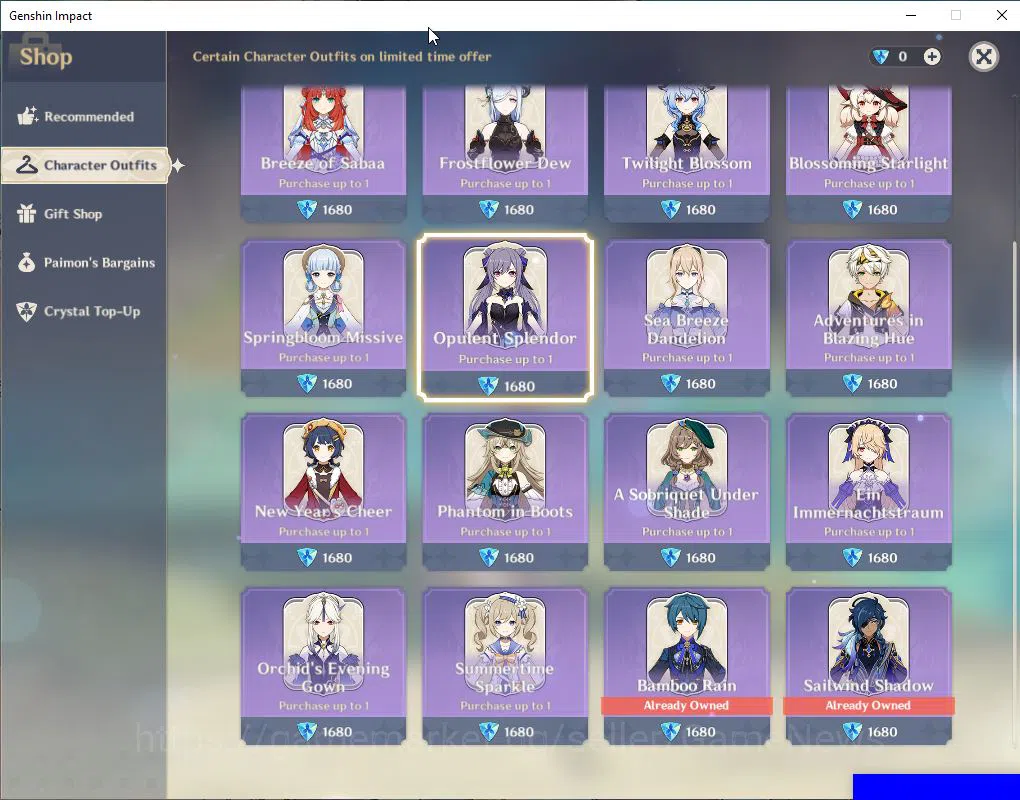This screenshot has width=1020, height=800.
Task: Select the Ein Immernachtstraum outfit
Action: pyautogui.click(x=869, y=492)
